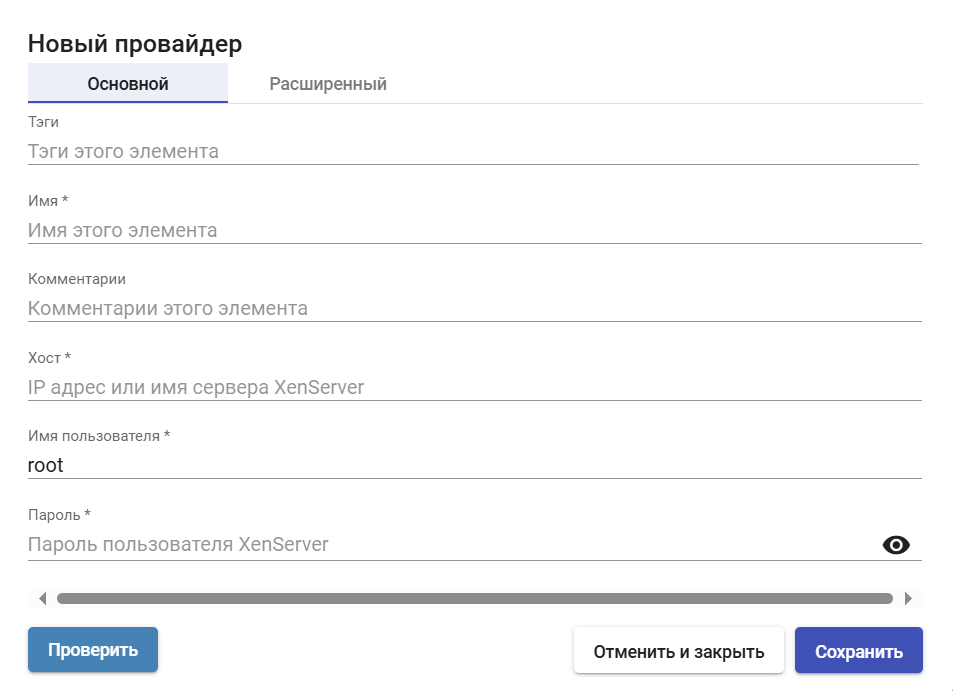
Task: Click the left scroll arrow
Action: [x=42, y=599]
